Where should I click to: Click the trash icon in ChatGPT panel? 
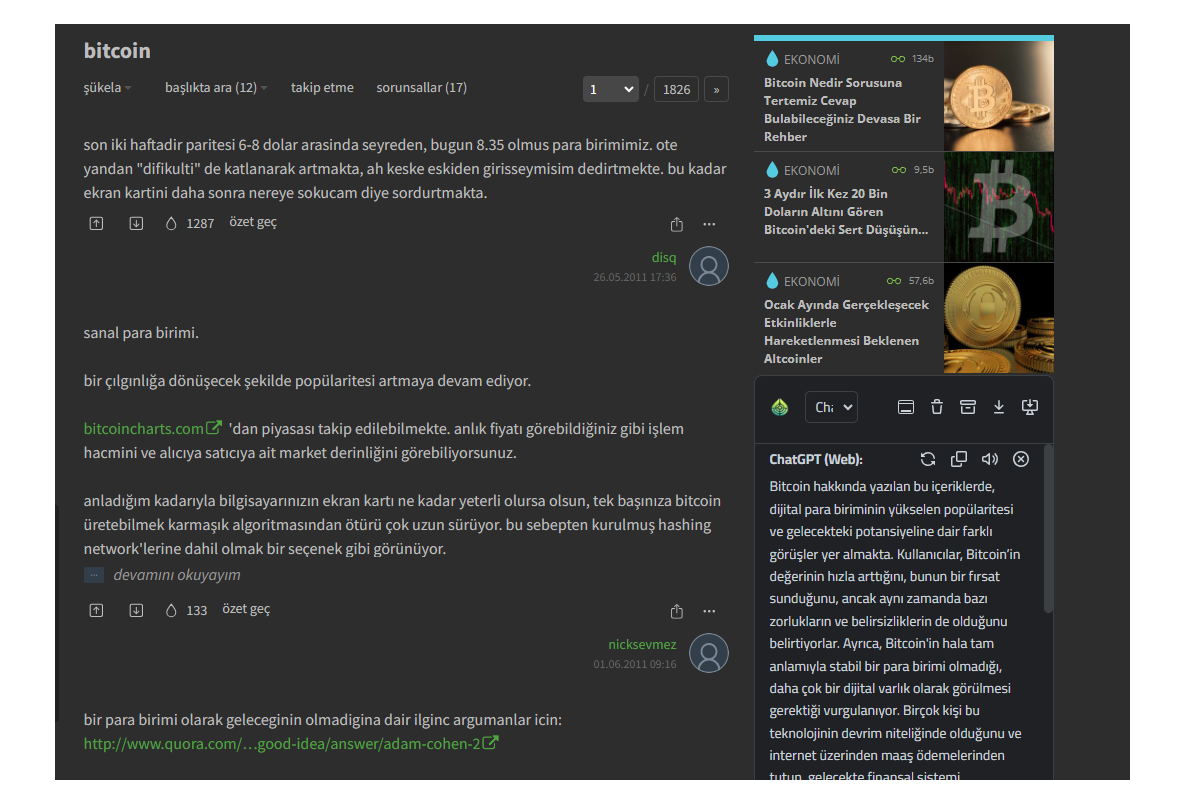[936, 407]
